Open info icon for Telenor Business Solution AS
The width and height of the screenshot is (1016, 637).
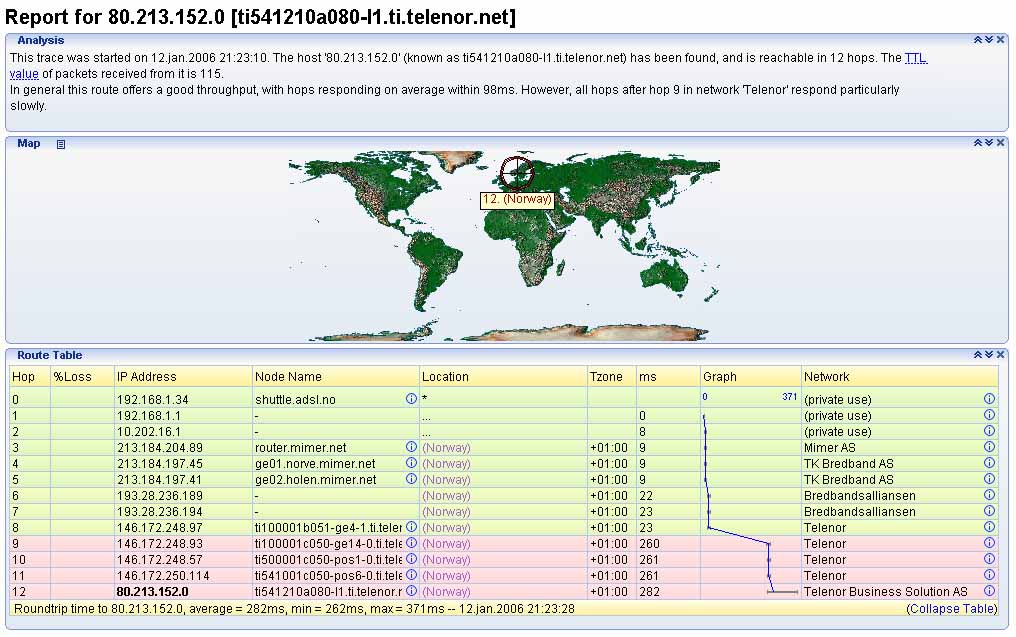pyautogui.click(x=989, y=591)
